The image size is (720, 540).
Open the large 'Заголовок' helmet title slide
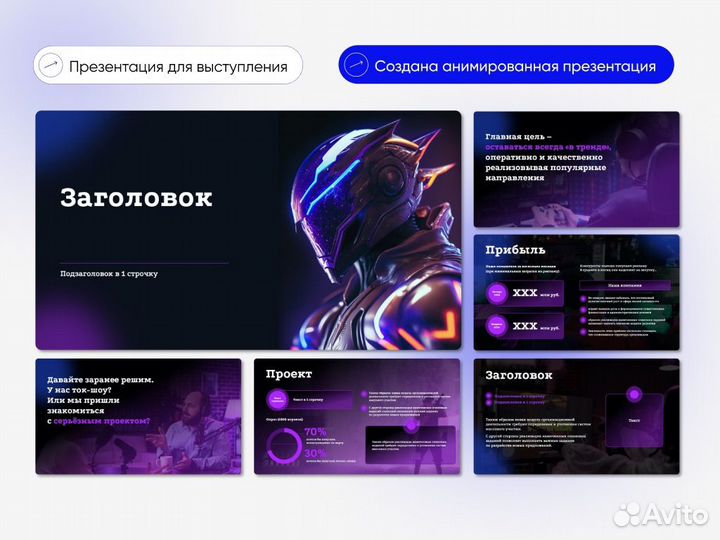[248, 230]
